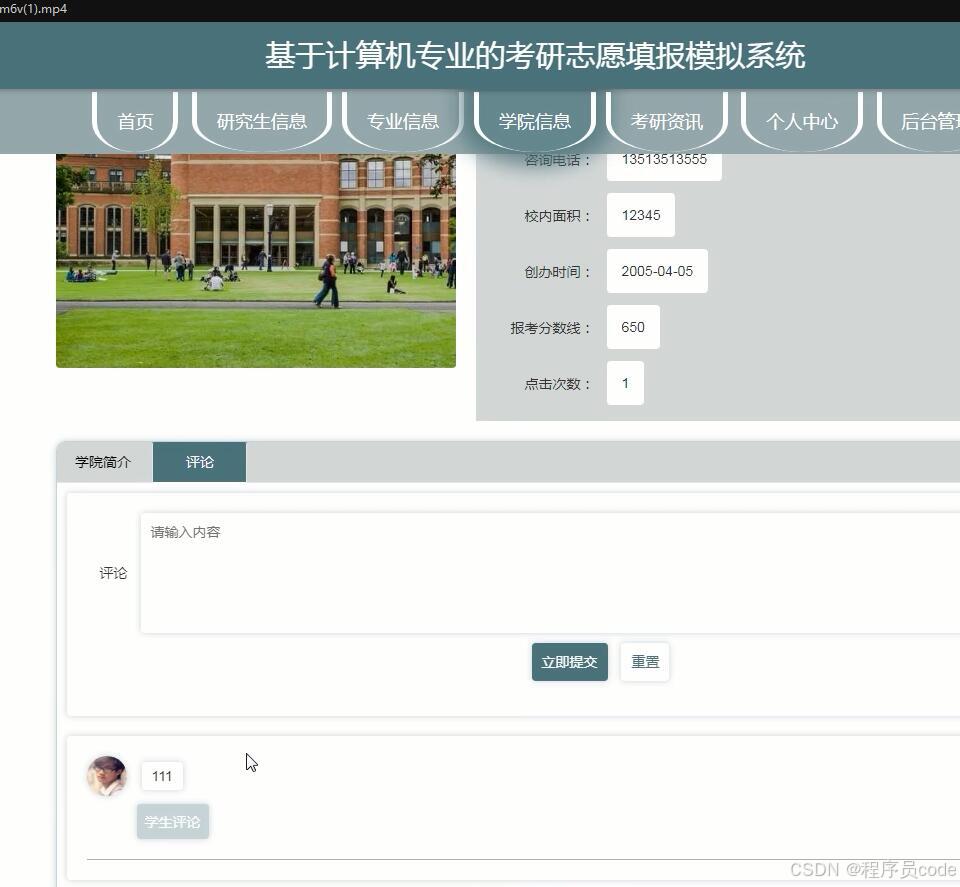Go to the 专业信息 page

click(x=402, y=121)
